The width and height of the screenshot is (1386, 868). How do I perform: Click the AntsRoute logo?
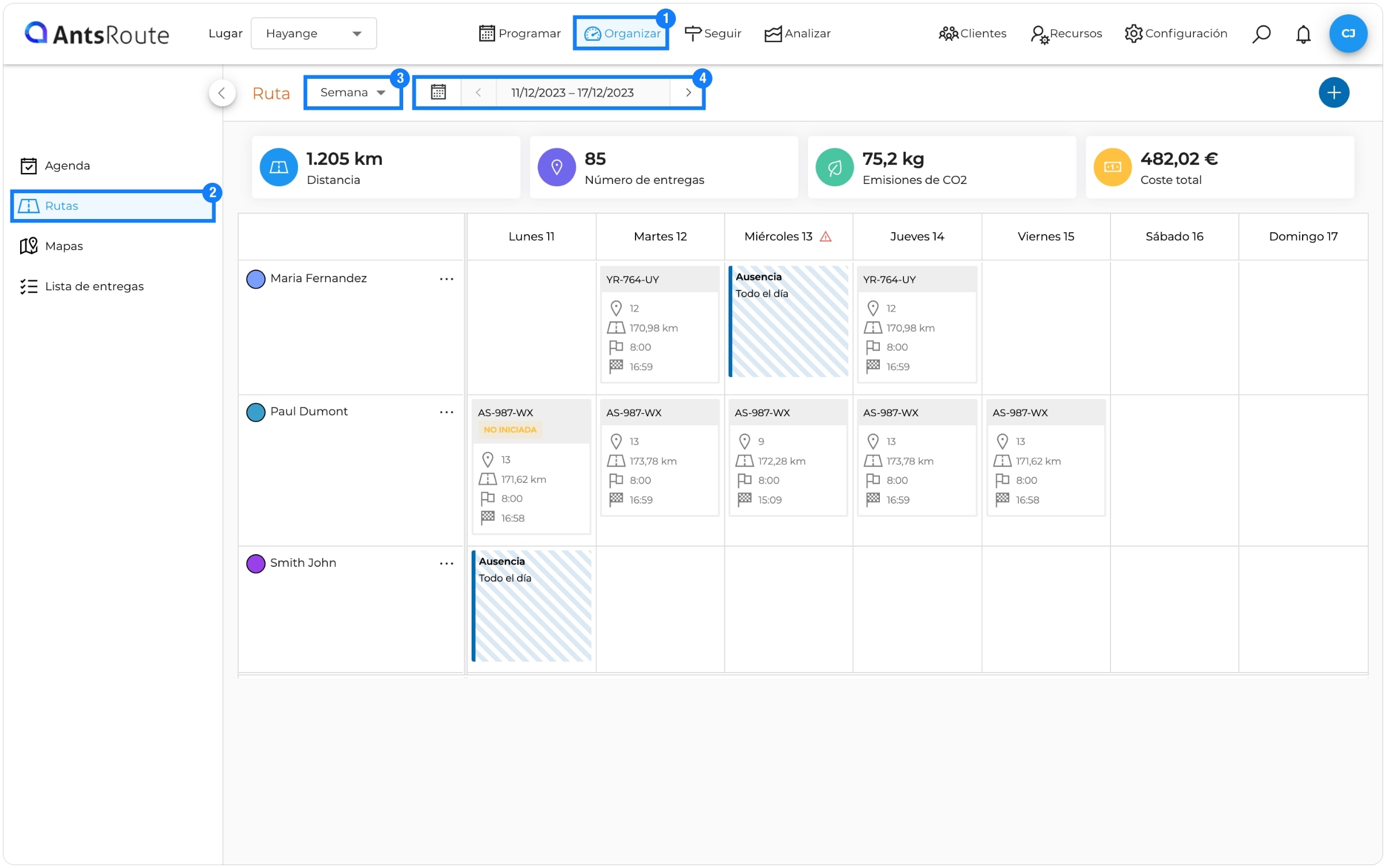click(97, 33)
